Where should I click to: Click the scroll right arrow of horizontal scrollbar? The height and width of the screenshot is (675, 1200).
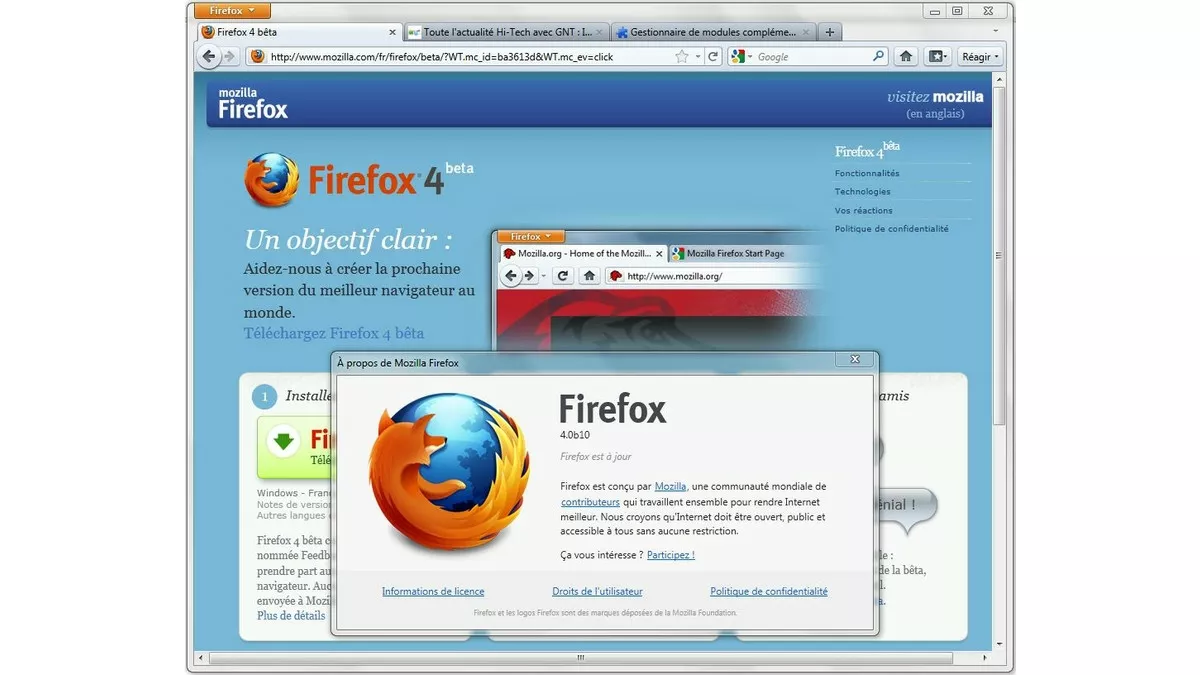point(985,658)
